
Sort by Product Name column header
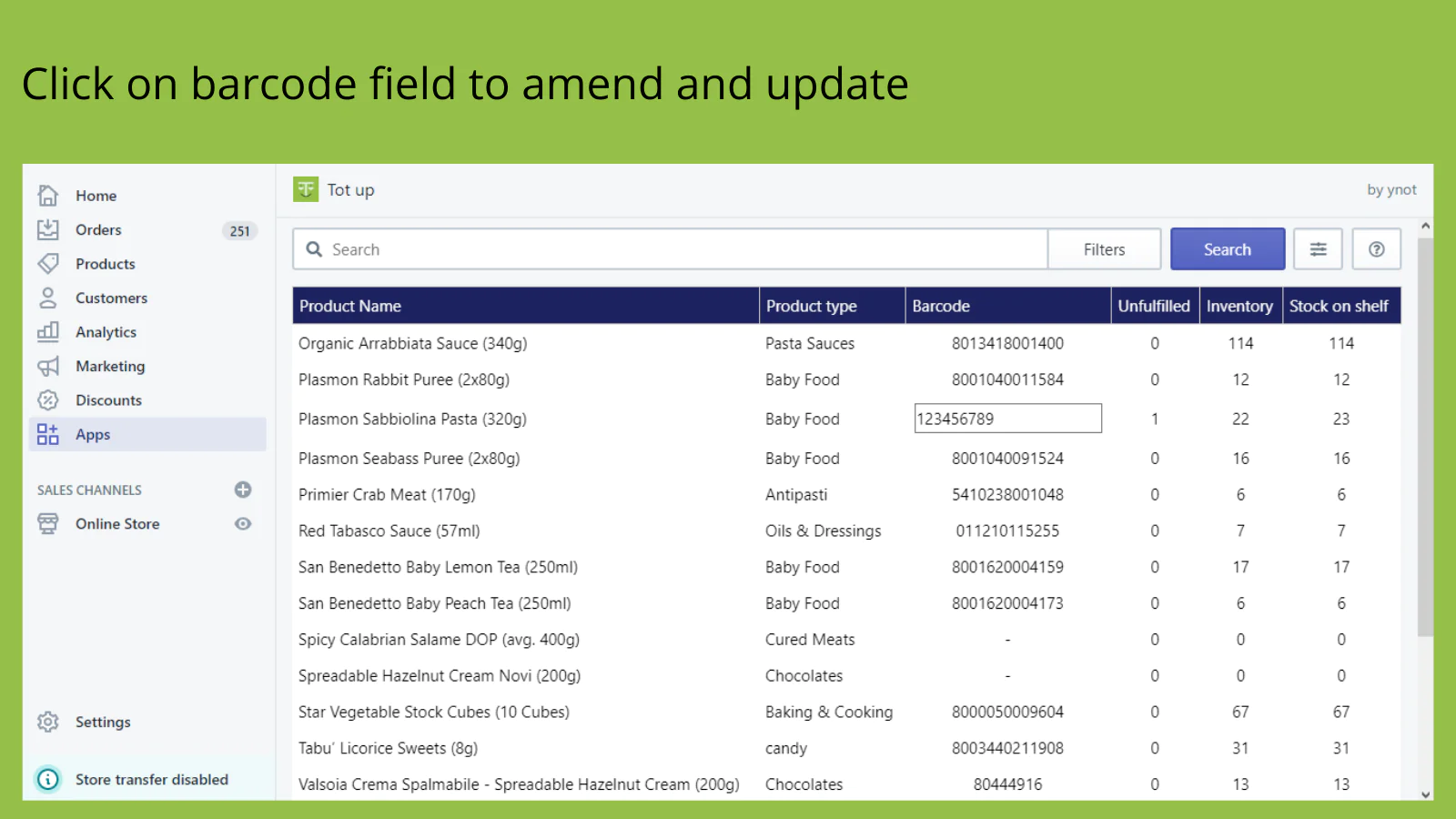(526, 306)
